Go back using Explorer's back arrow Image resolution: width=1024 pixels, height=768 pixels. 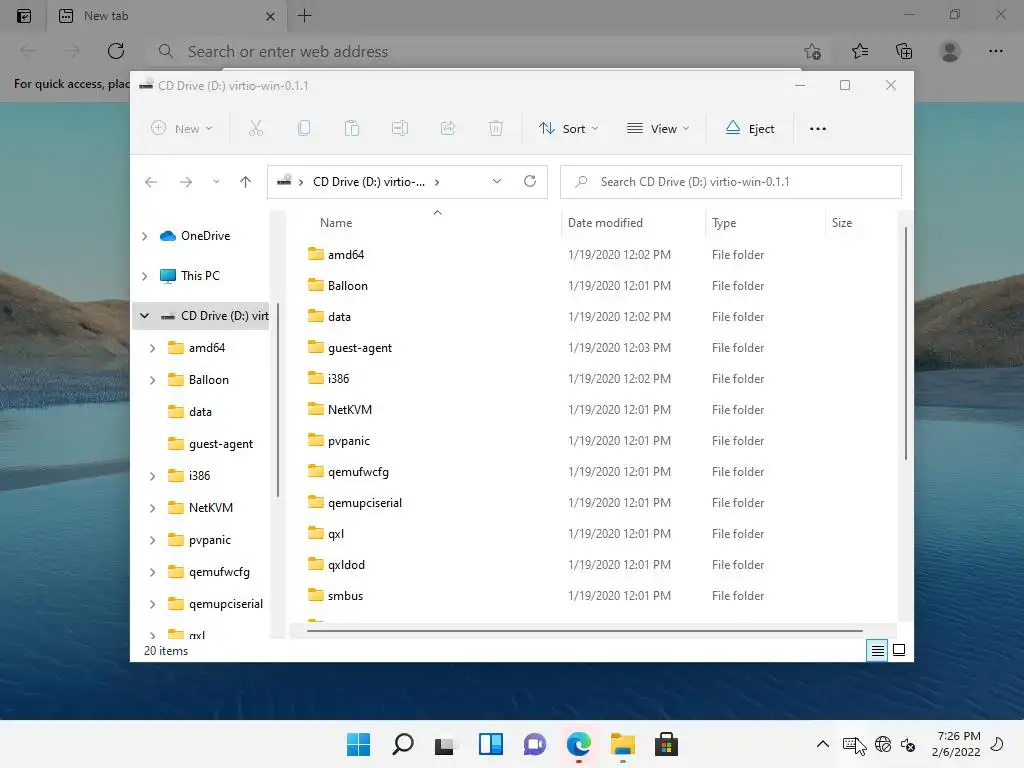tap(151, 182)
